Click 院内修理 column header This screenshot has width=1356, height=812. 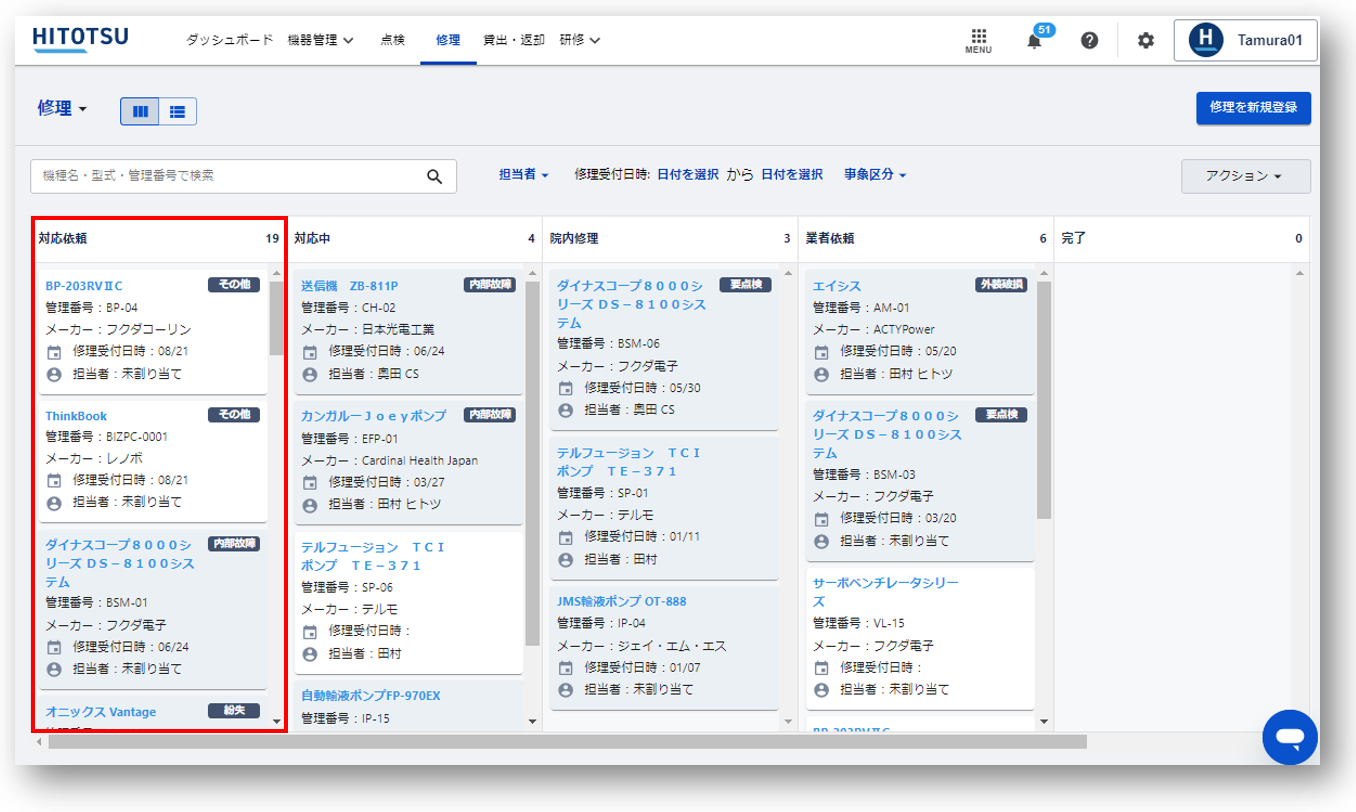tap(670, 239)
